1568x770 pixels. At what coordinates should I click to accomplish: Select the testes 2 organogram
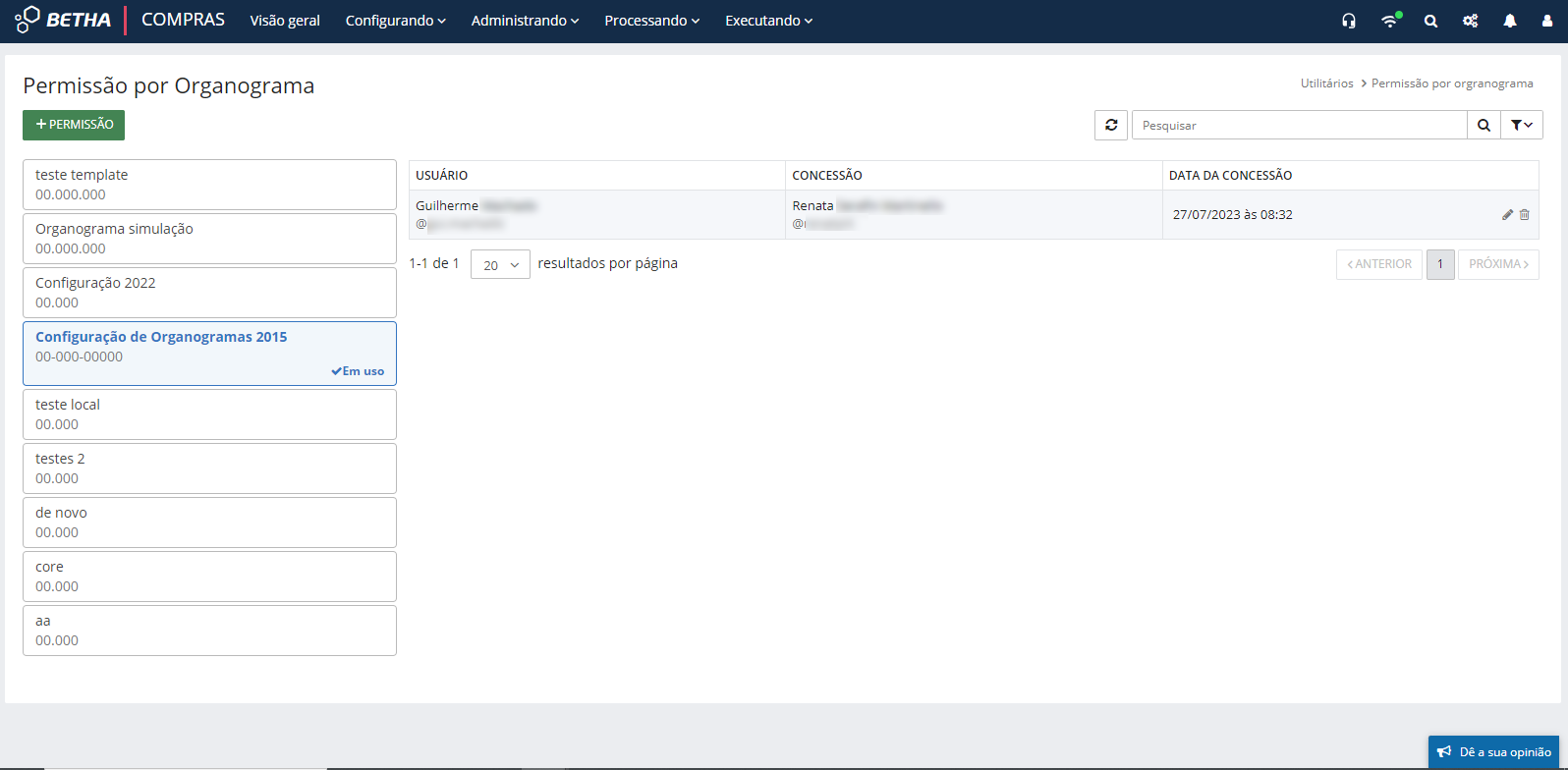[x=209, y=468]
